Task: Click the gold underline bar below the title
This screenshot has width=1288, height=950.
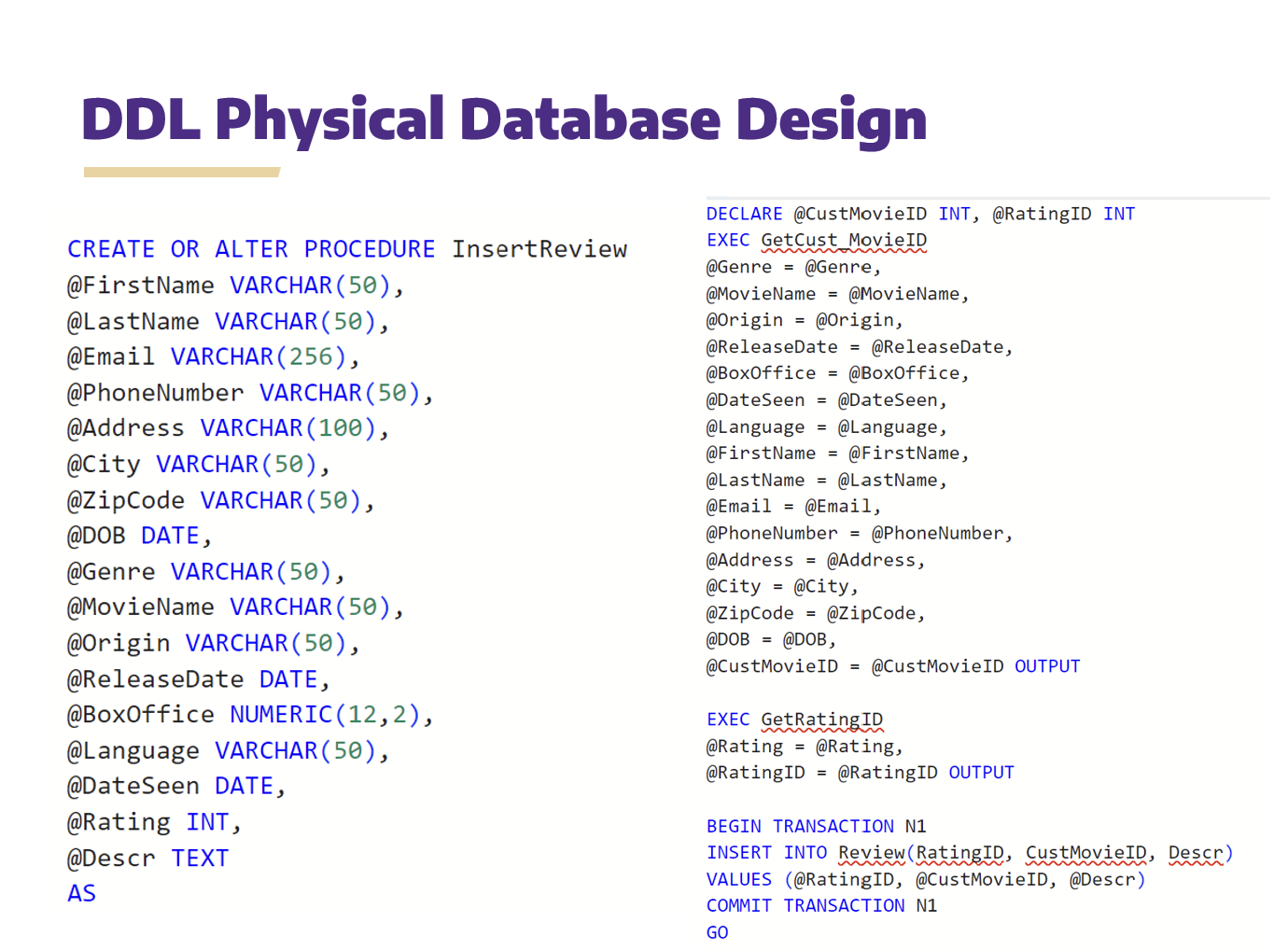Action: (182, 170)
